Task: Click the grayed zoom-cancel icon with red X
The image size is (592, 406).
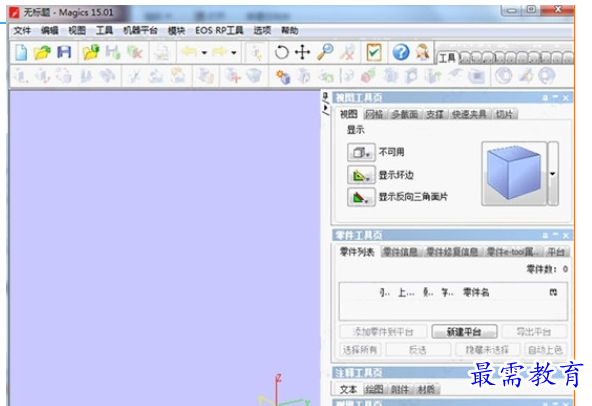Action: [x=347, y=52]
